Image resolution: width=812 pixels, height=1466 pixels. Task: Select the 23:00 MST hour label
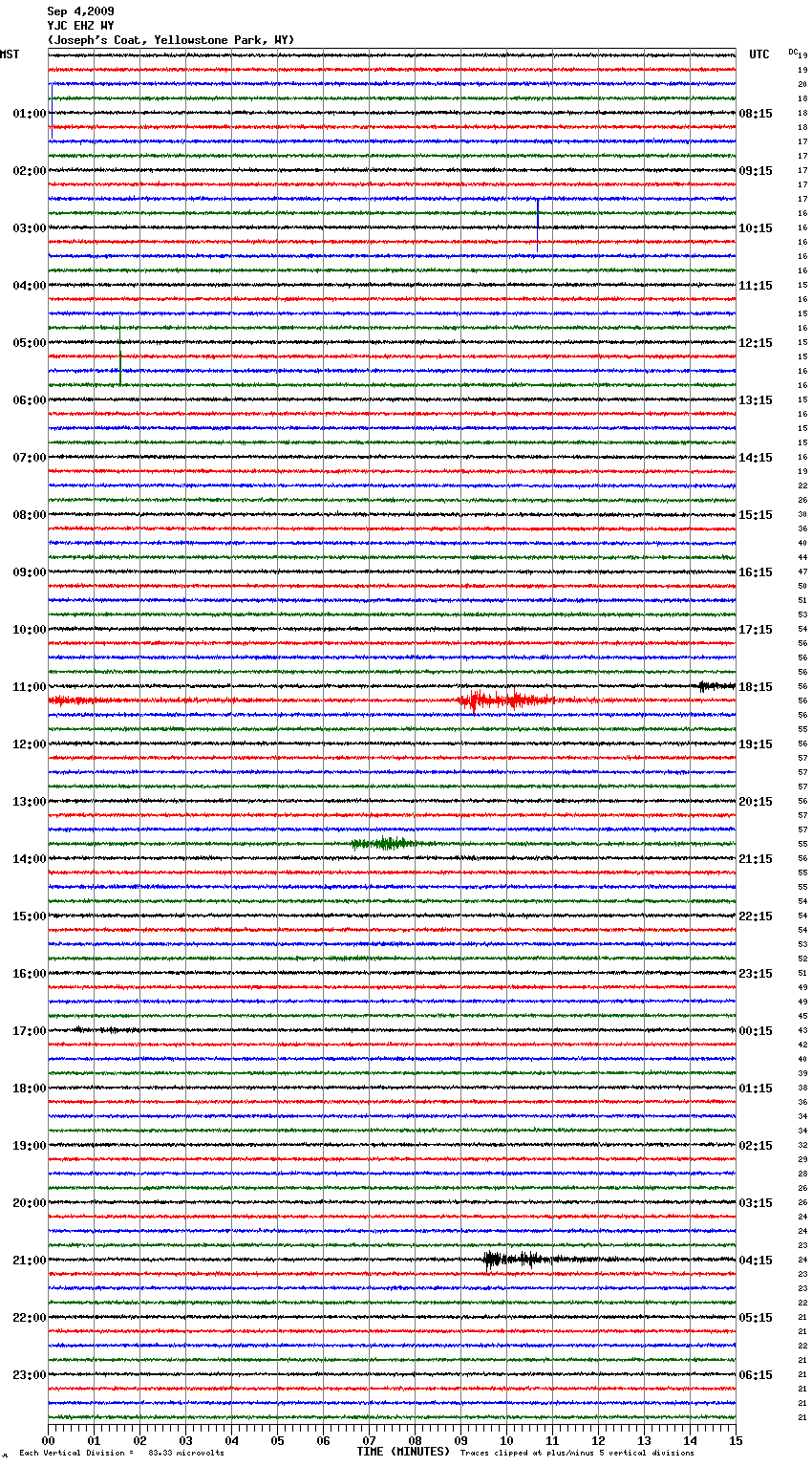point(30,1375)
